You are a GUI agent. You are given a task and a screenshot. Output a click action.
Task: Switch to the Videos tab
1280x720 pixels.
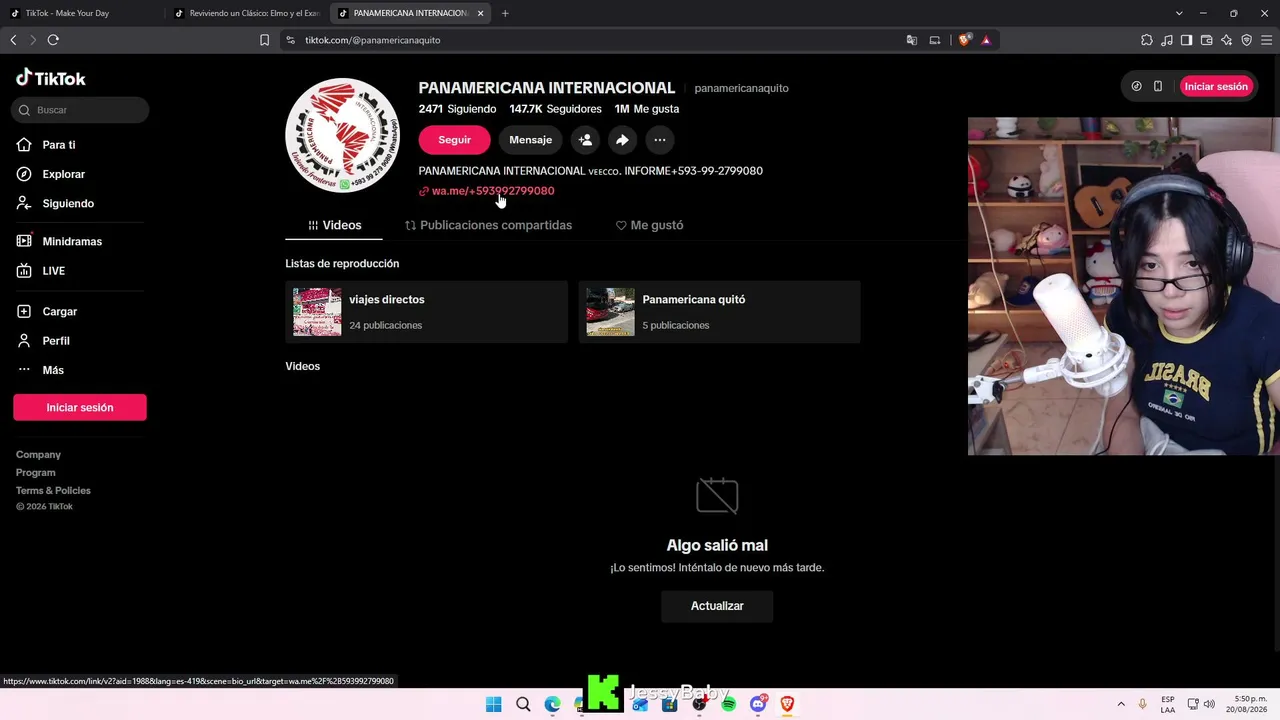click(334, 226)
